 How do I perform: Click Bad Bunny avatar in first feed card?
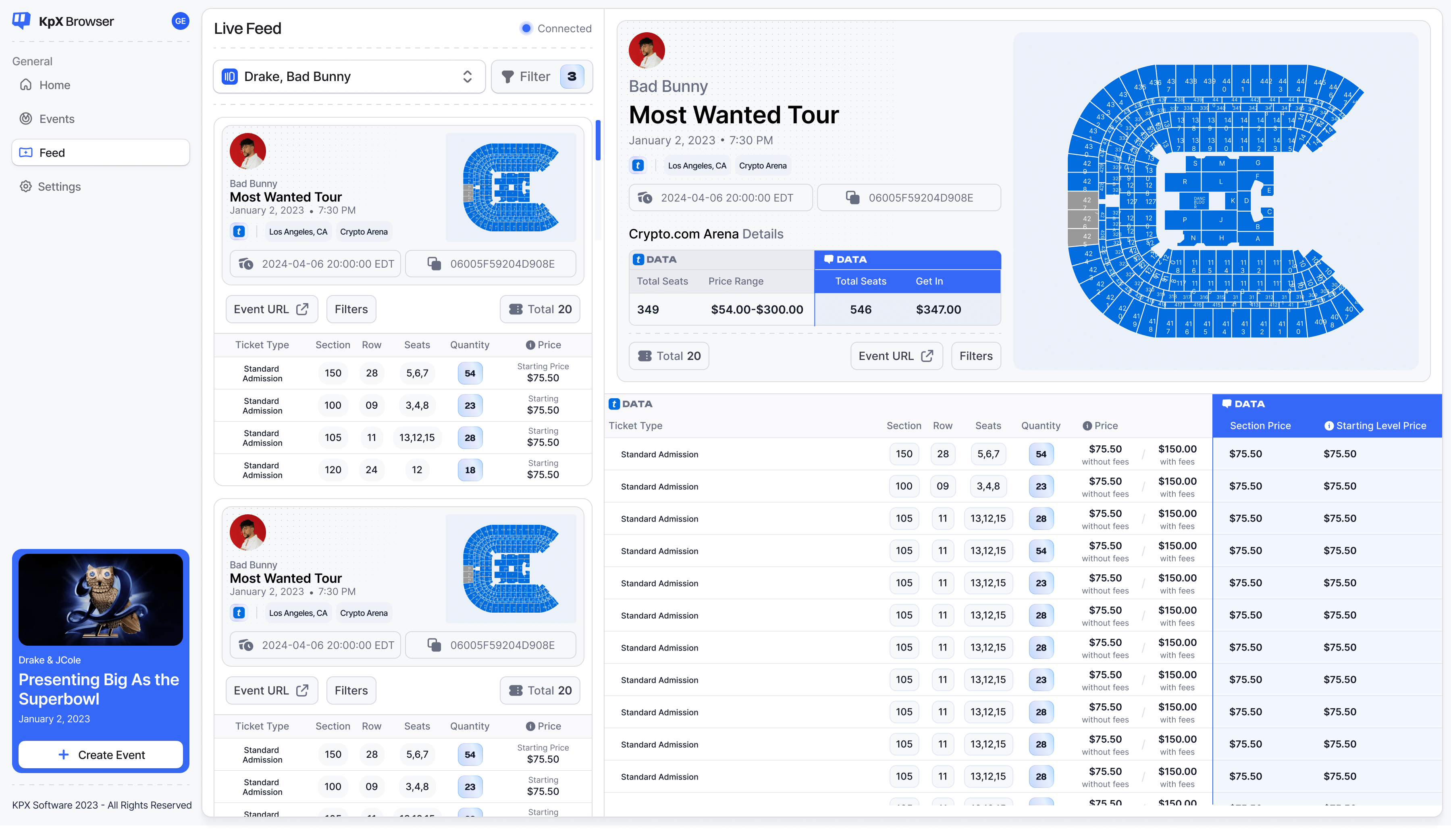click(x=247, y=151)
